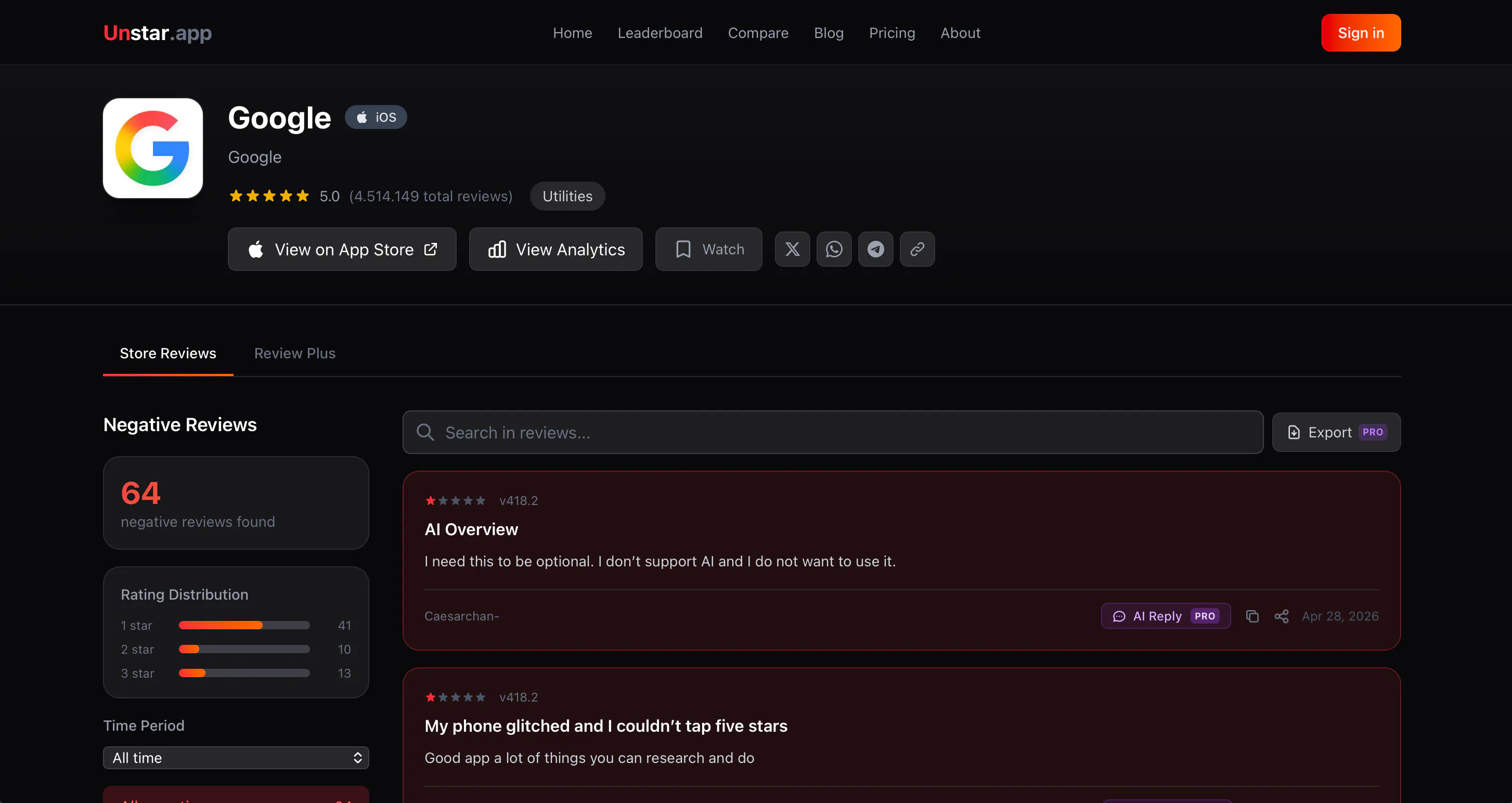
Task: Go to Home in navigation
Action: point(572,33)
